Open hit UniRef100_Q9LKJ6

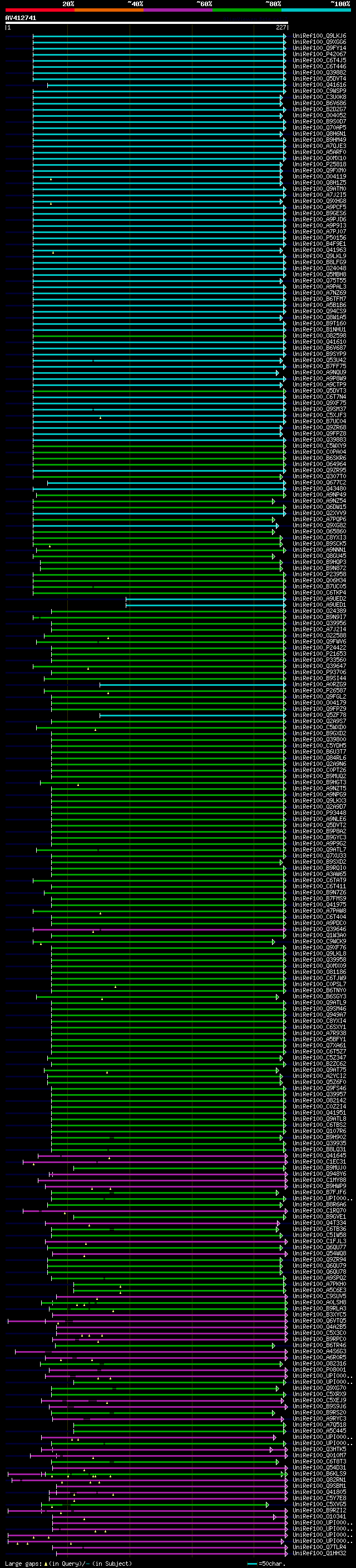click(x=319, y=36)
